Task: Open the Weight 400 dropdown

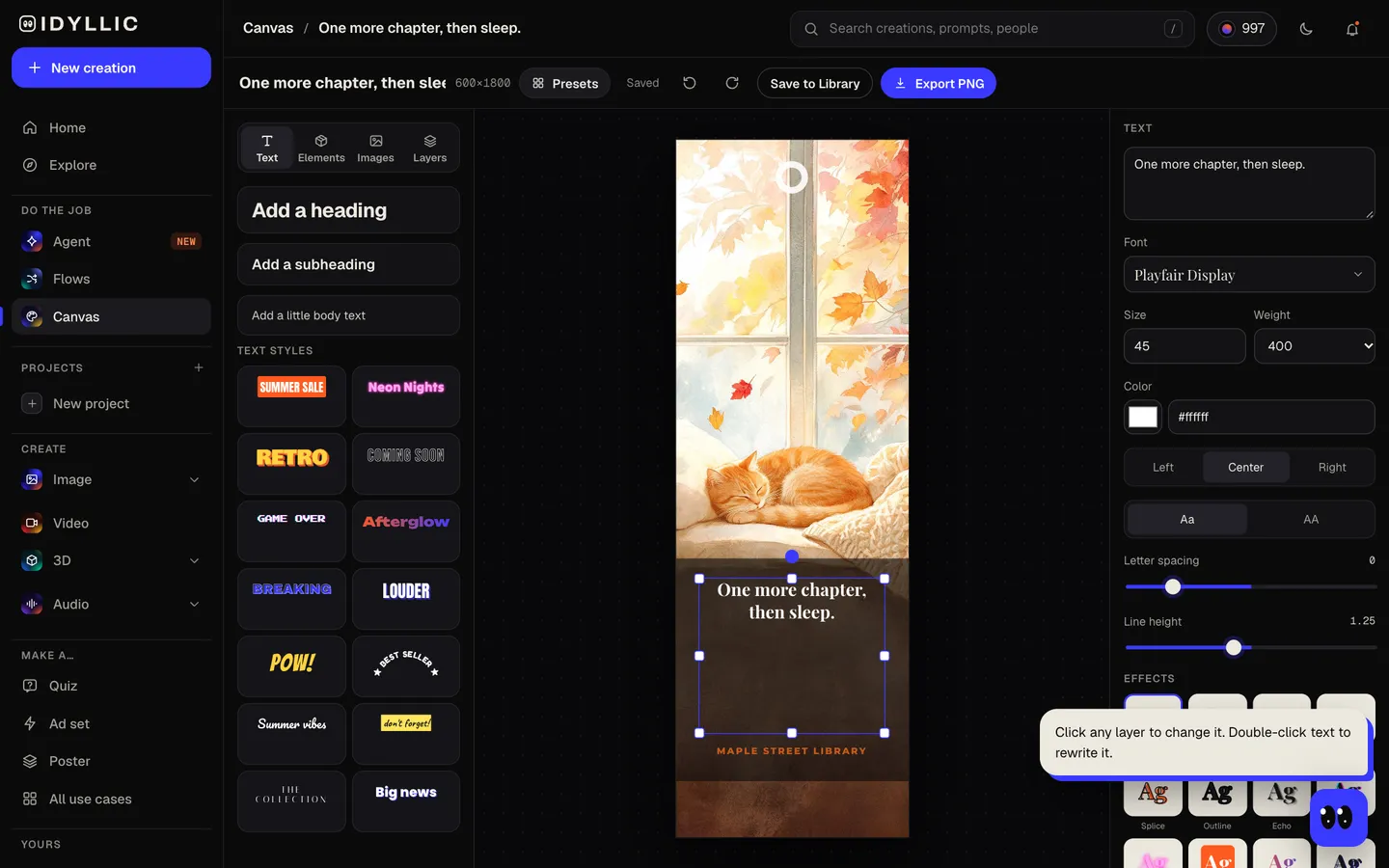Action: click(1315, 346)
